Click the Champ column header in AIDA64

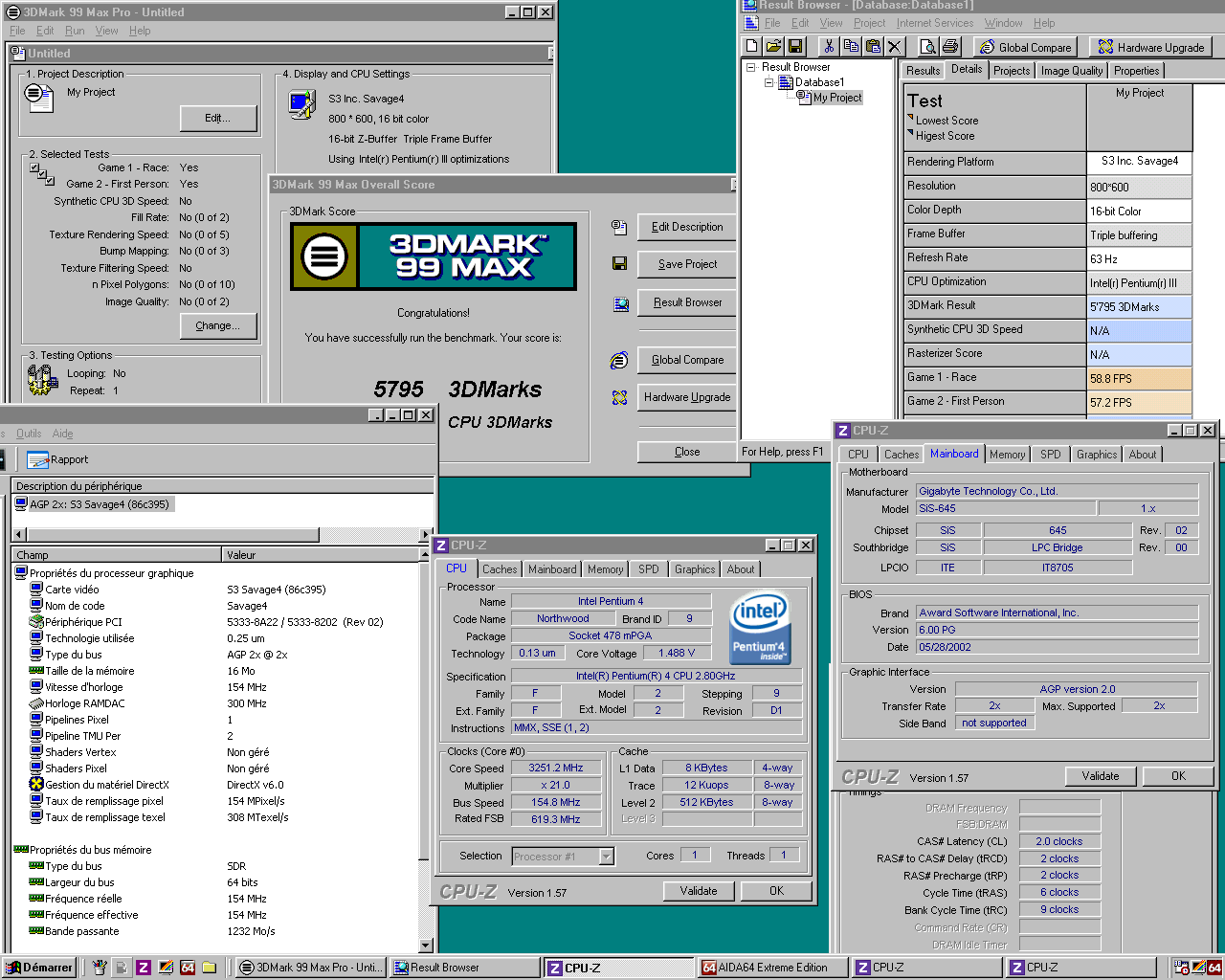(117, 555)
